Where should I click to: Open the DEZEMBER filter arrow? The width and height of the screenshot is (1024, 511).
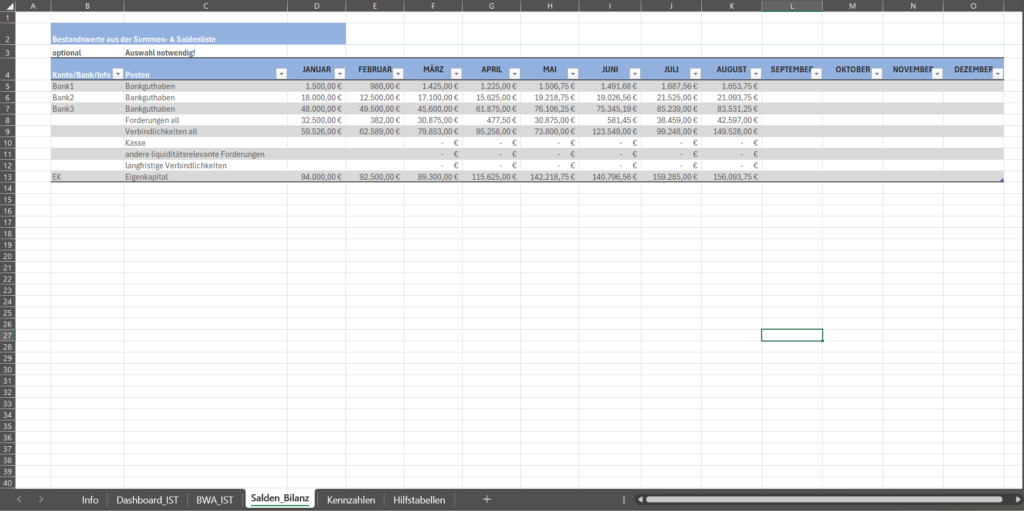click(997, 74)
